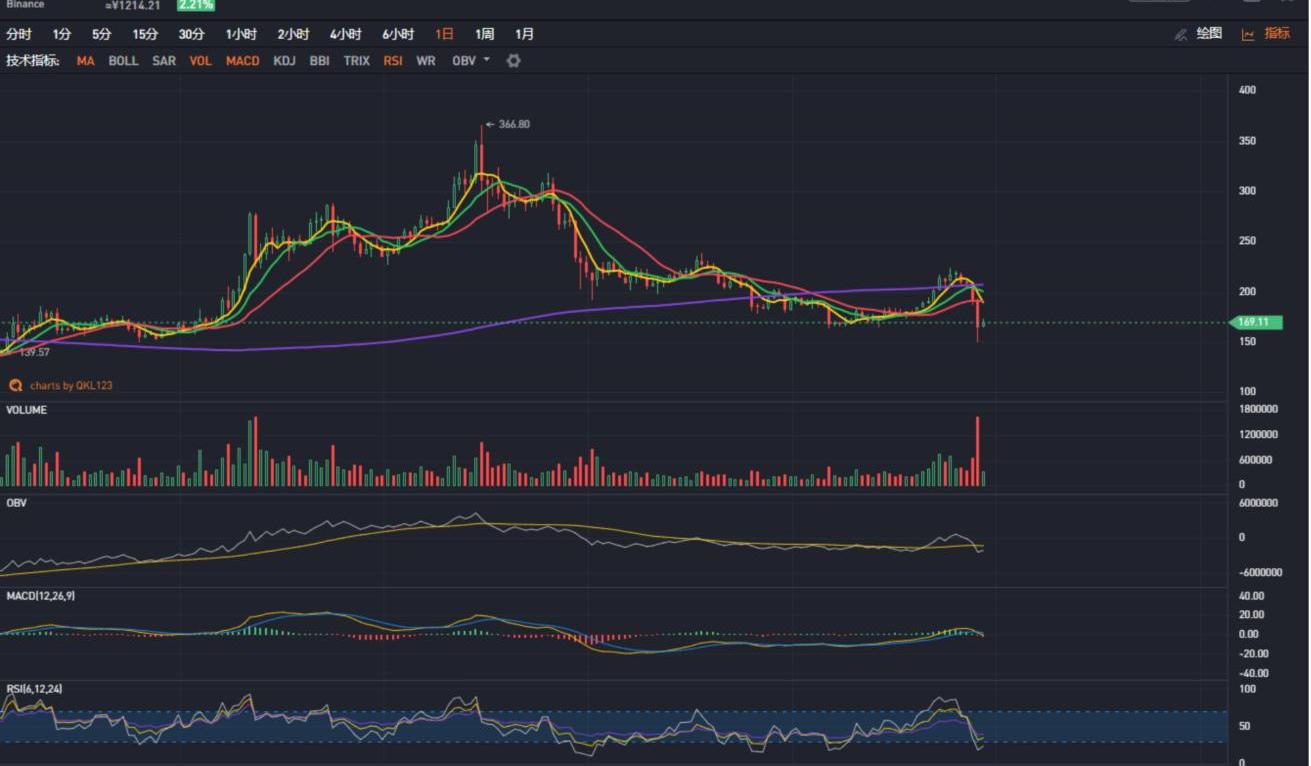The image size is (1311, 766).
Task: Click the pencil drawing tool icon
Action: [1181, 34]
